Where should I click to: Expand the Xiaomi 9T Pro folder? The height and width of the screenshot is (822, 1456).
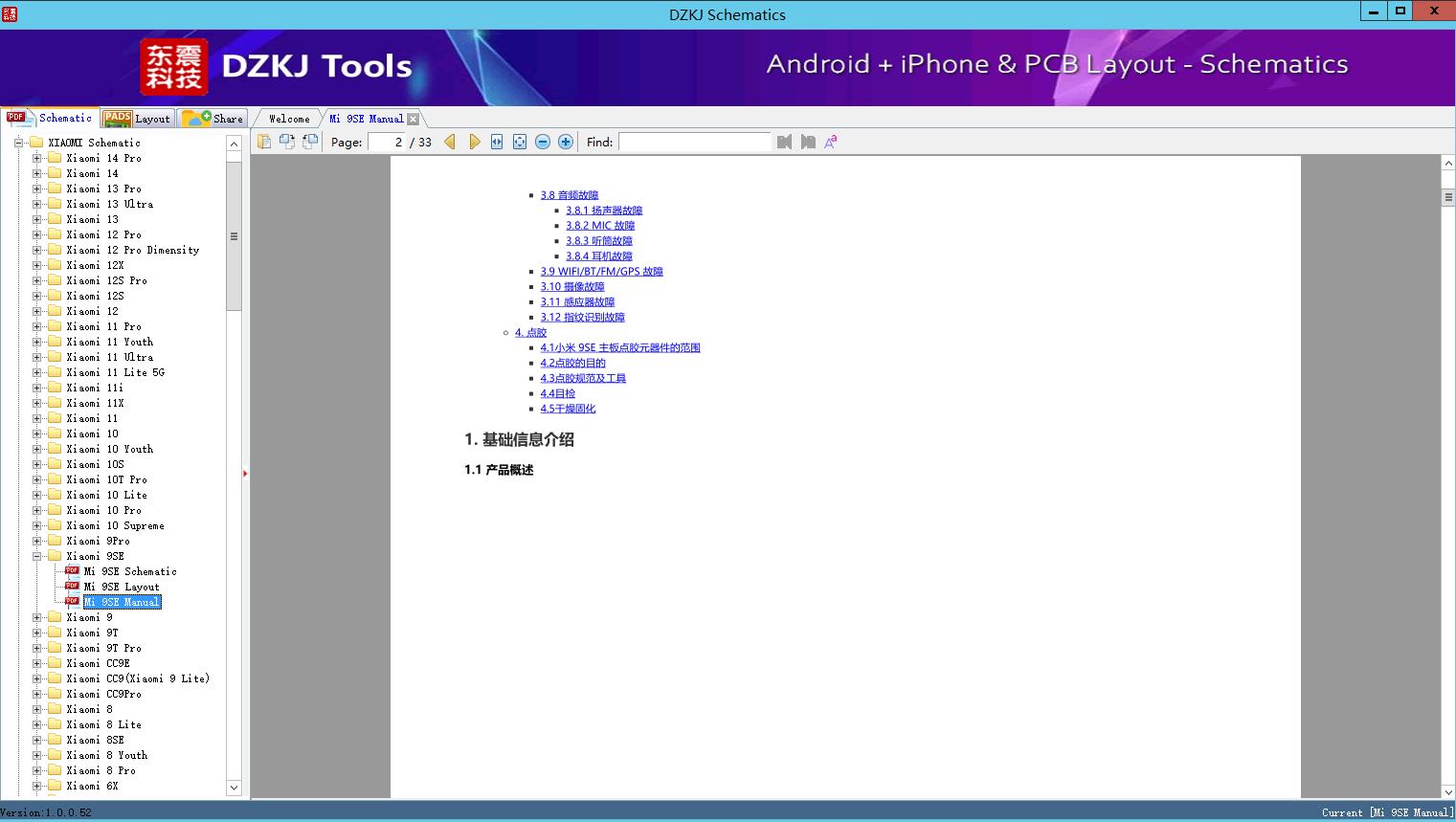tap(36, 648)
